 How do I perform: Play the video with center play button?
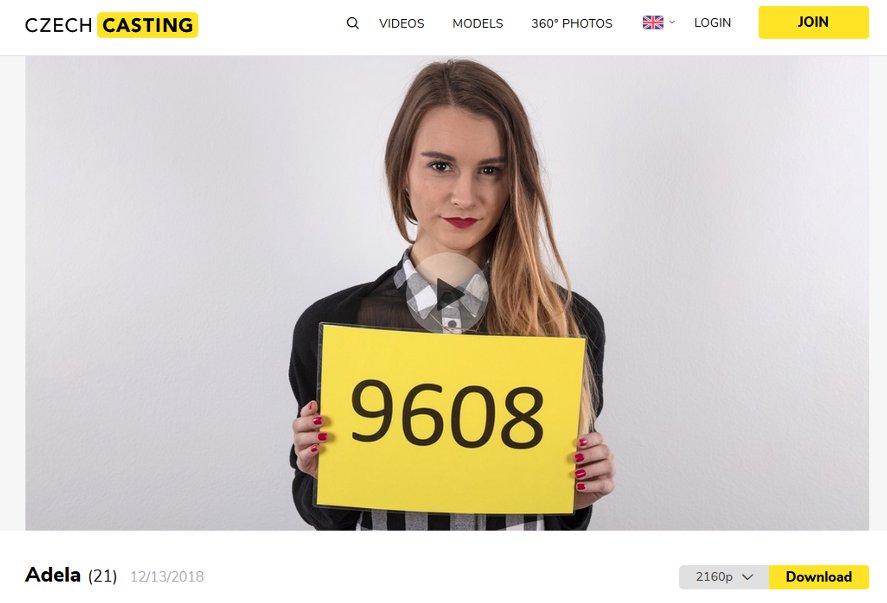(447, 293)
